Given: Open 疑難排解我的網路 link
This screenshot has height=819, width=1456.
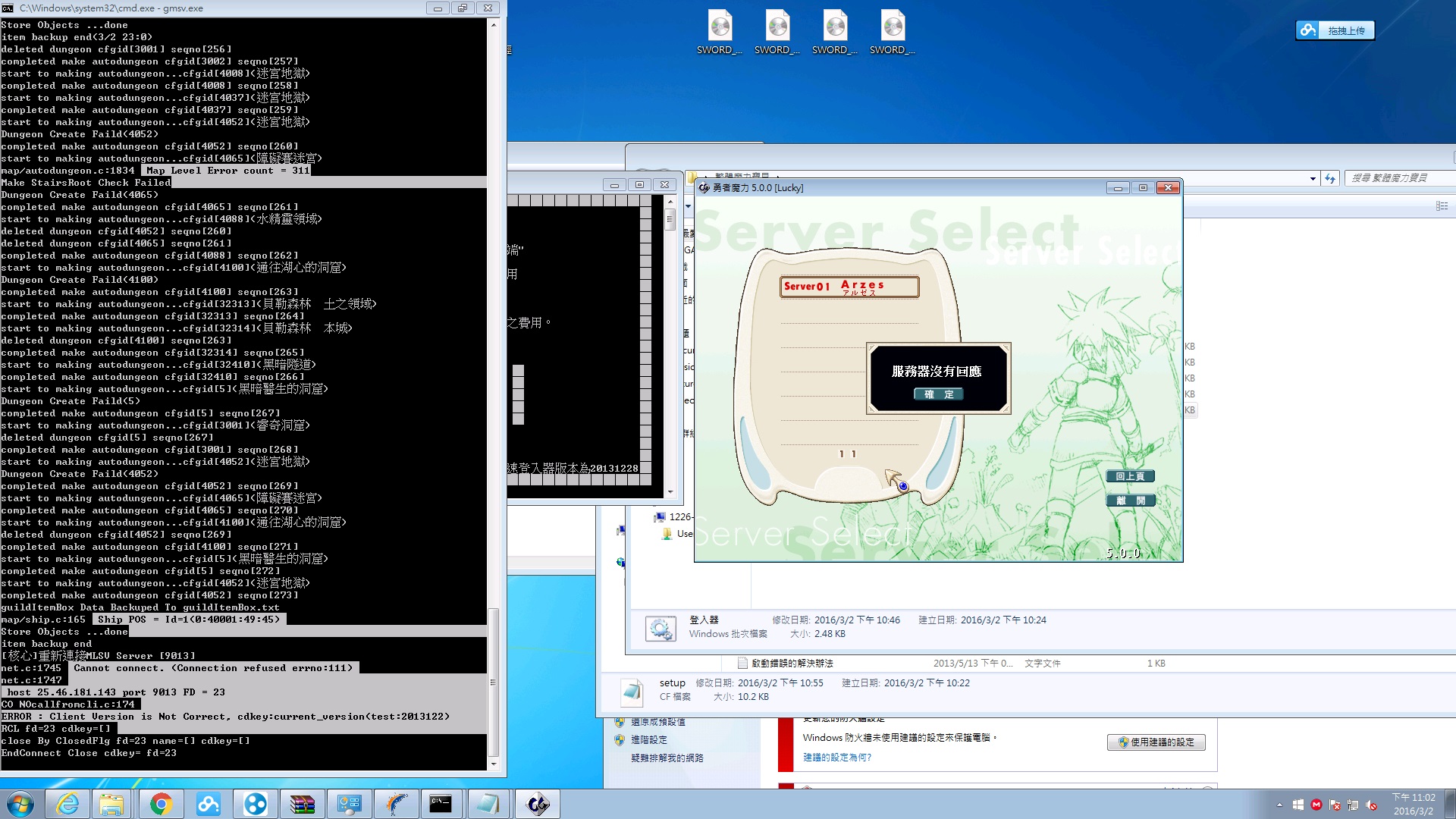Looking at the screenshot, I should pyautogui.click(x=667, y=758).
